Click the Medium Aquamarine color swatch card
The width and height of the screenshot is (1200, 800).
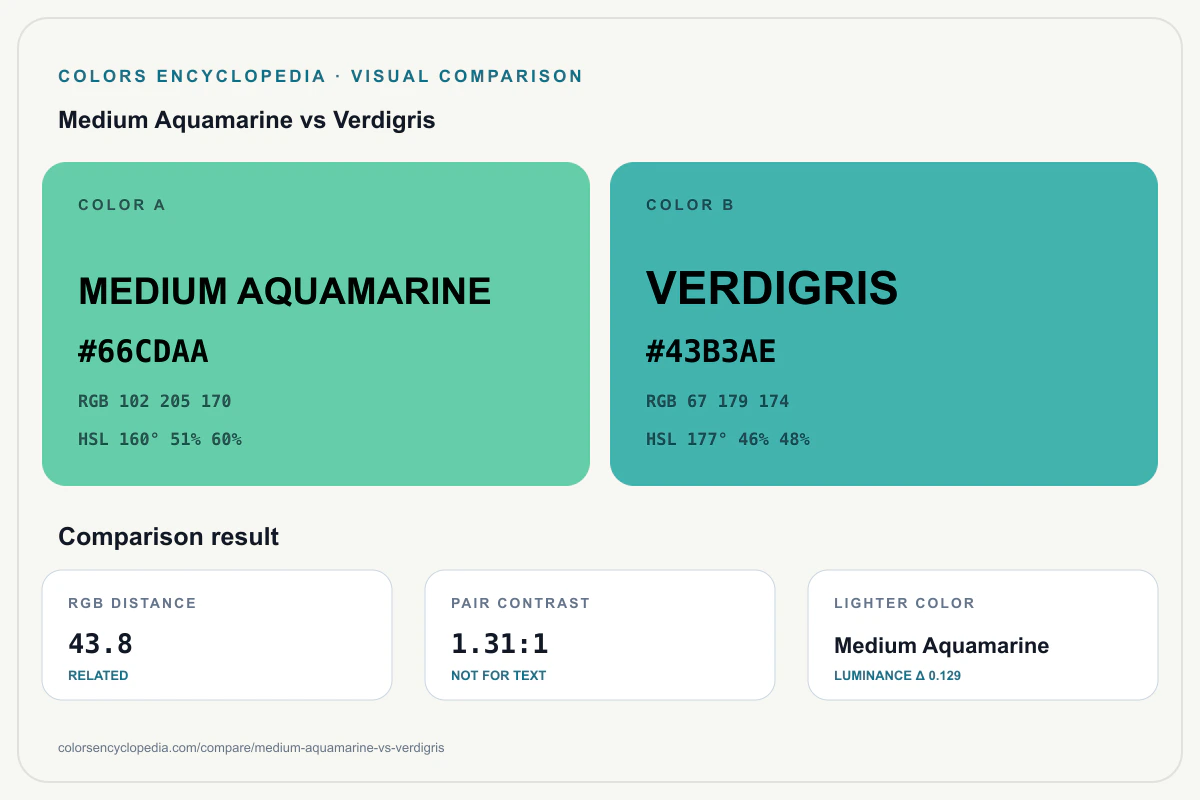coord(316,324)
